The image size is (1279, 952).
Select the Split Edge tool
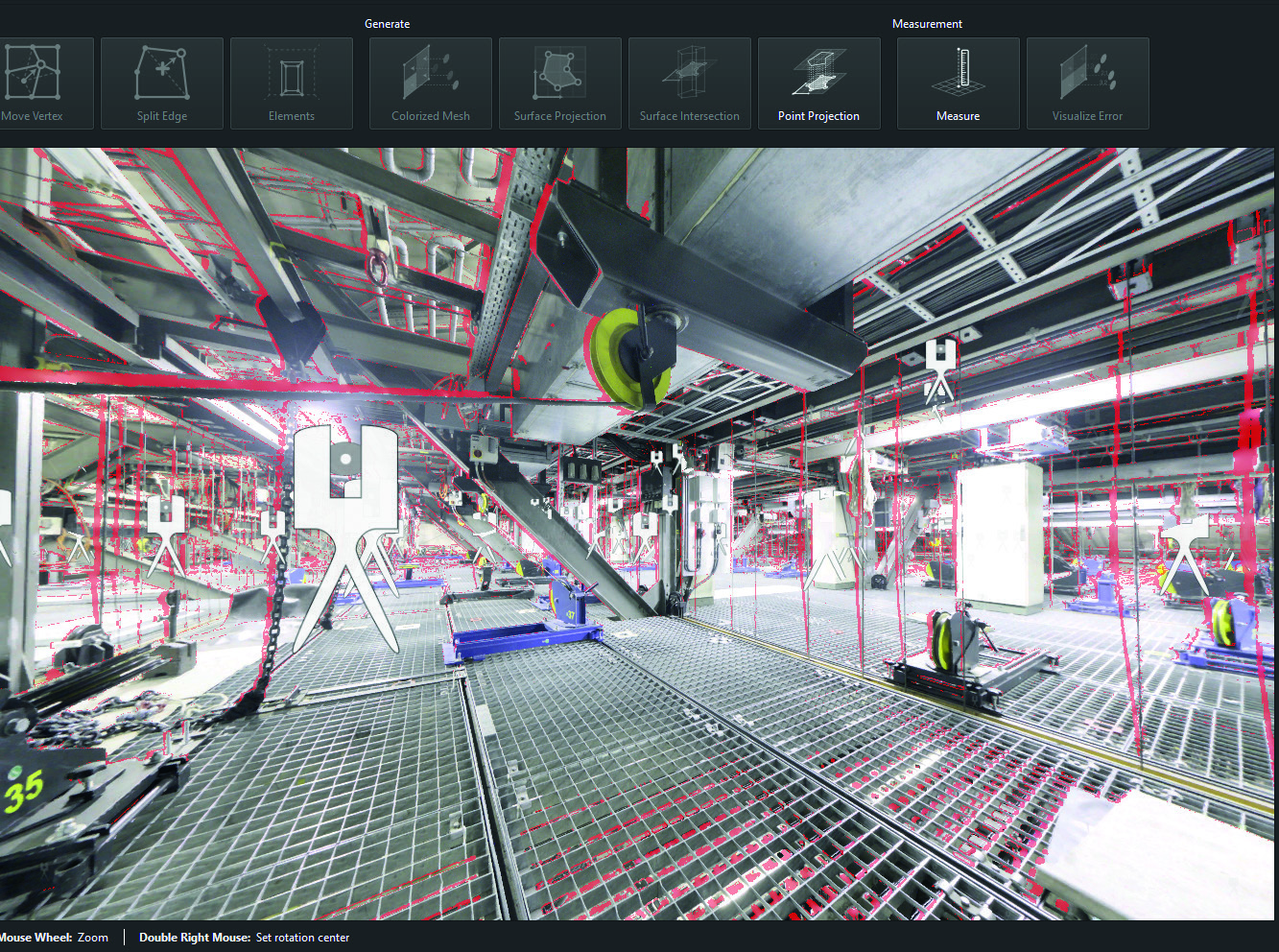point(161,83)
